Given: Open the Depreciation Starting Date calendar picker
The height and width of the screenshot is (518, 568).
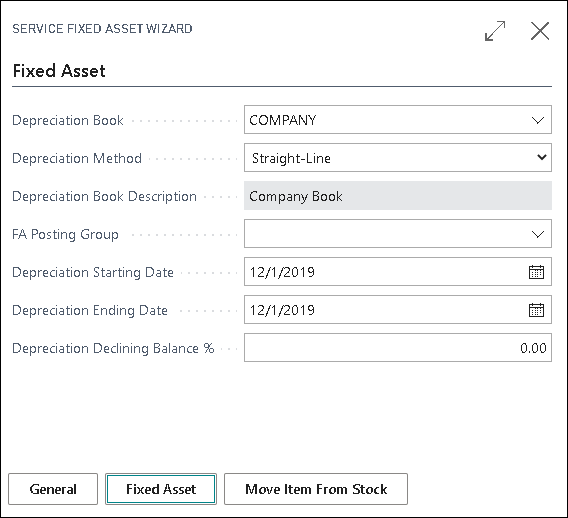Looking at the screenshot, I should [536, 272].
